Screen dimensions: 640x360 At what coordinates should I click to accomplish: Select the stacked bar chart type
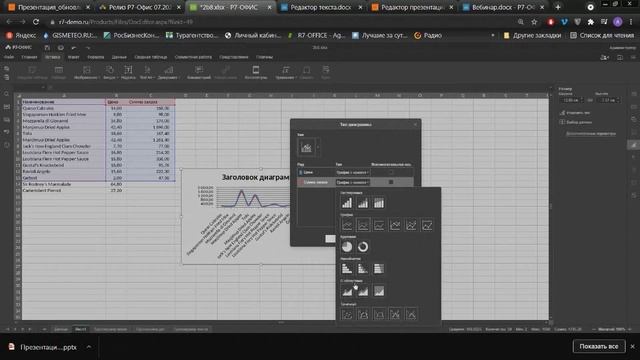coord(362,269)
